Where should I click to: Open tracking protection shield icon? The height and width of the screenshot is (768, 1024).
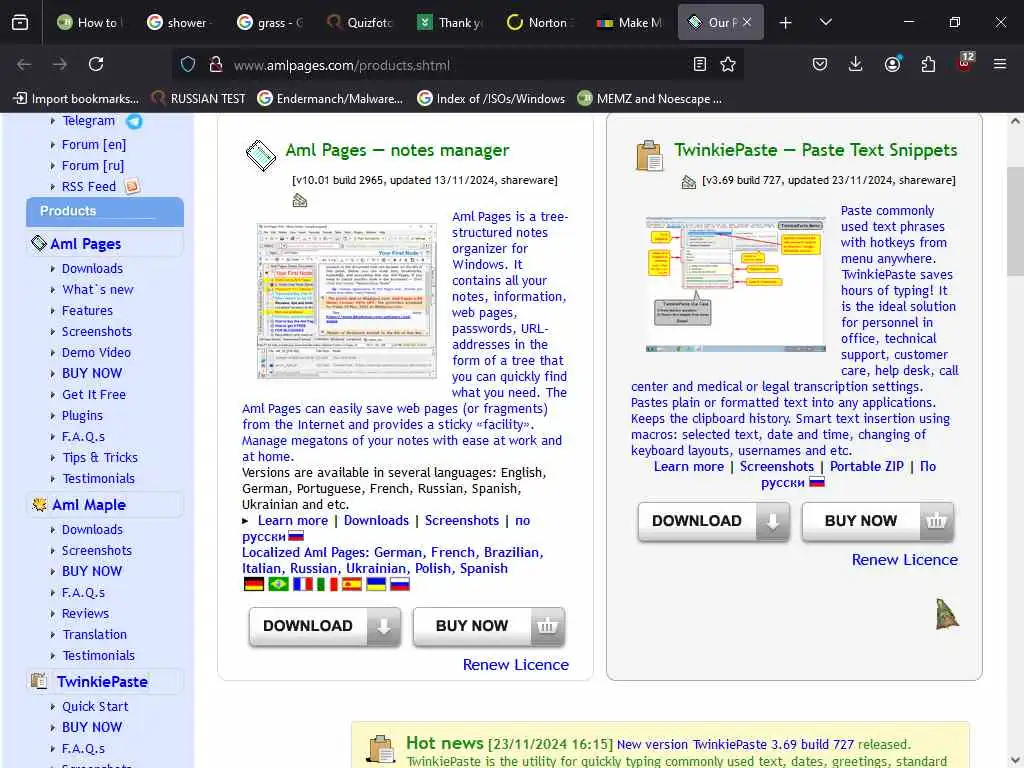coord(188,65)
